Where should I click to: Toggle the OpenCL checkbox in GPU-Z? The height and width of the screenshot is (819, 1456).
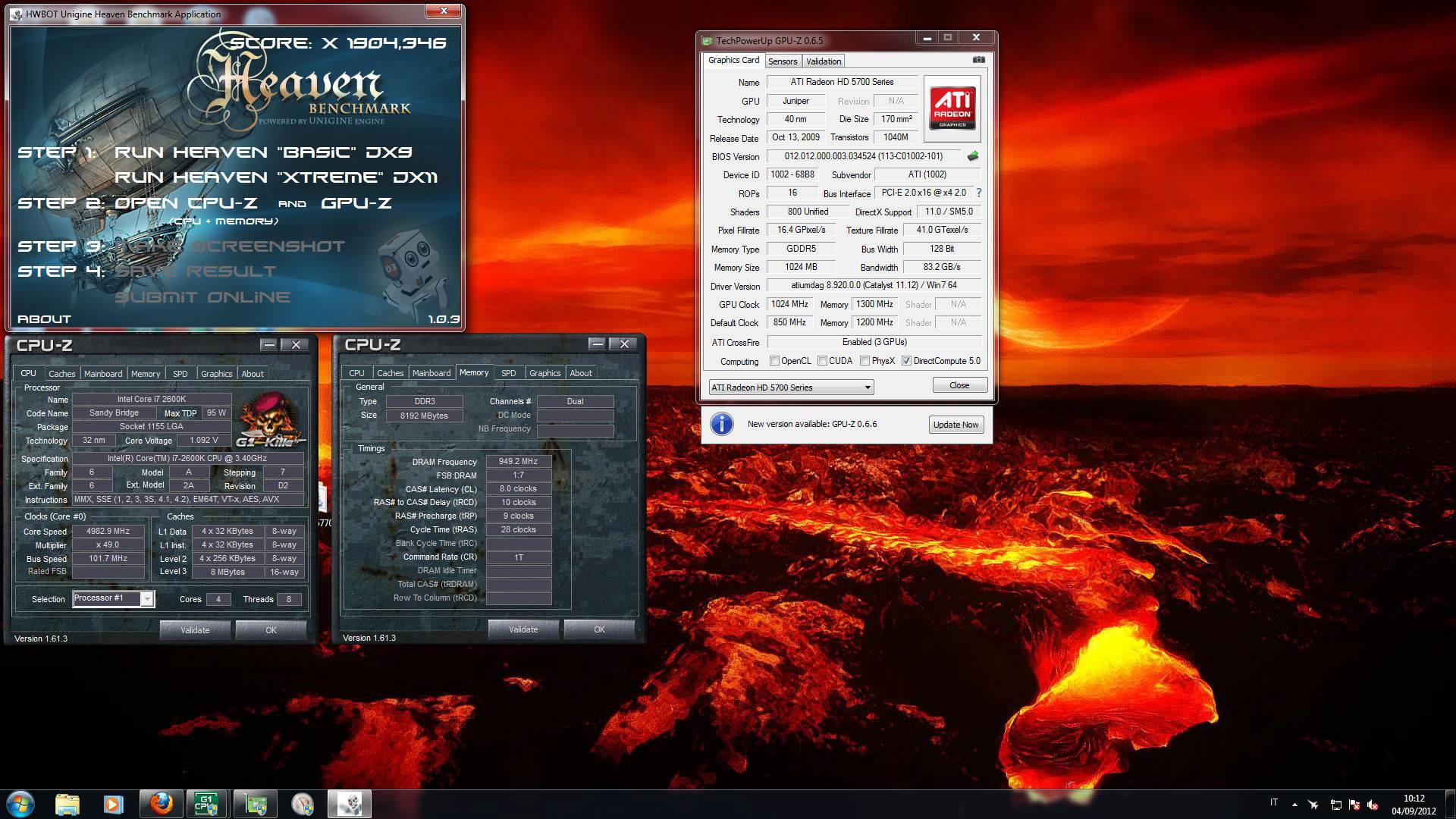coord(774,361)
